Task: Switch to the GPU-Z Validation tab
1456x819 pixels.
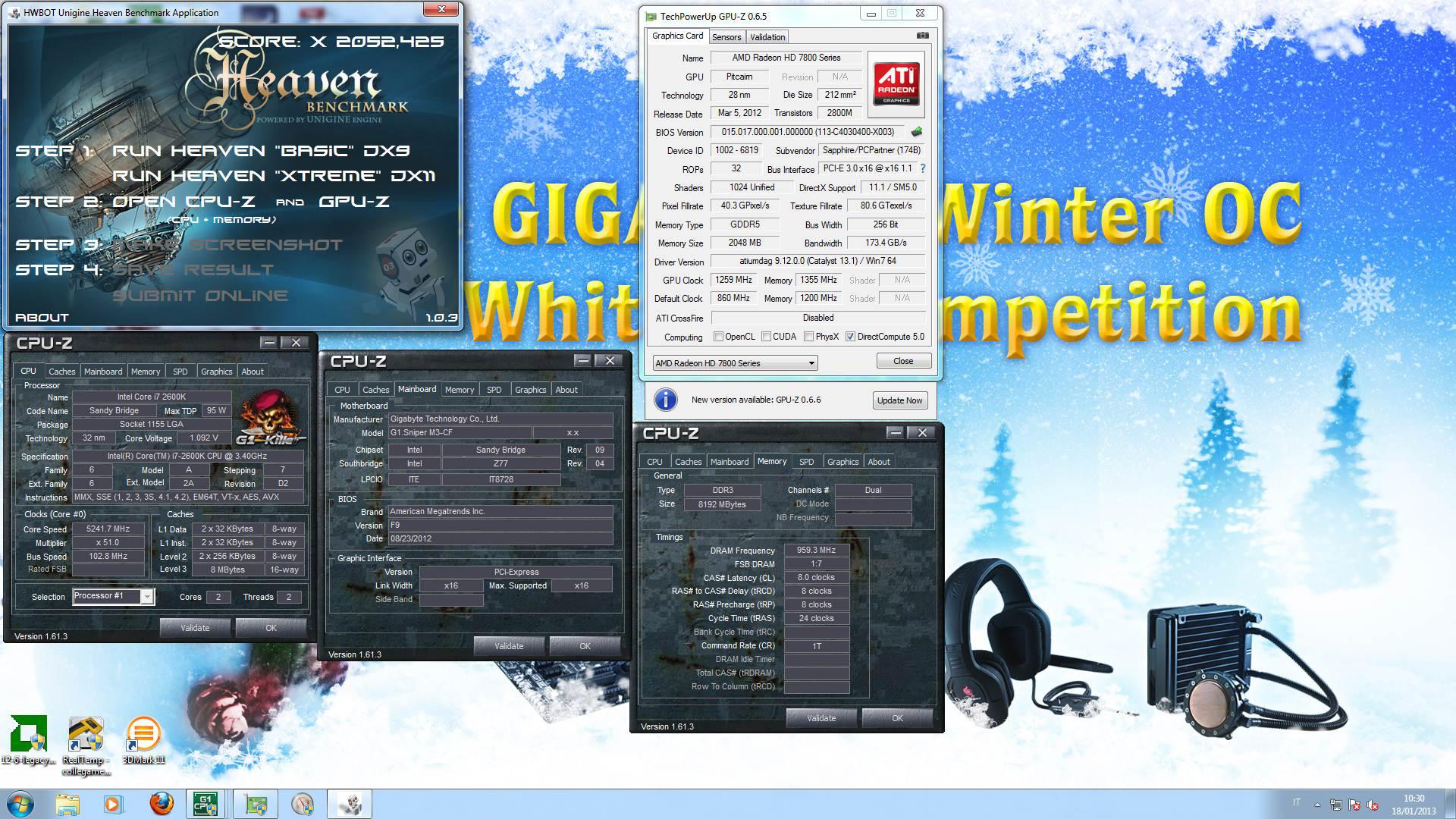Action: (767, 37)
